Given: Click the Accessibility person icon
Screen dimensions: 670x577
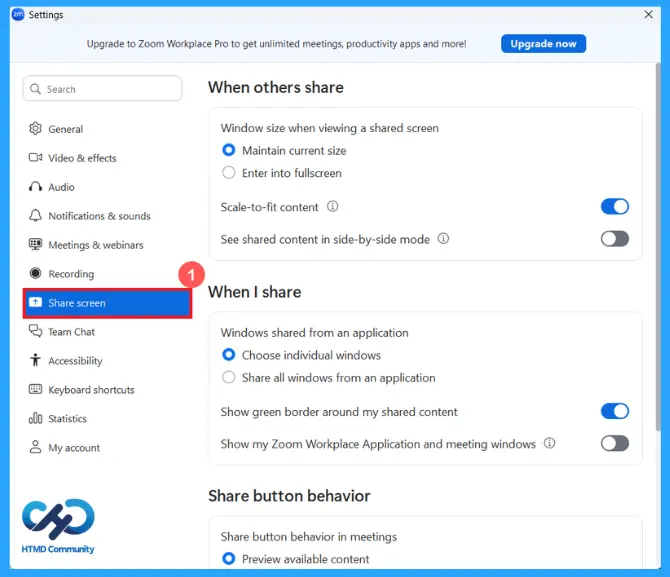Looking at the screenshot, I should pos(35,360).
